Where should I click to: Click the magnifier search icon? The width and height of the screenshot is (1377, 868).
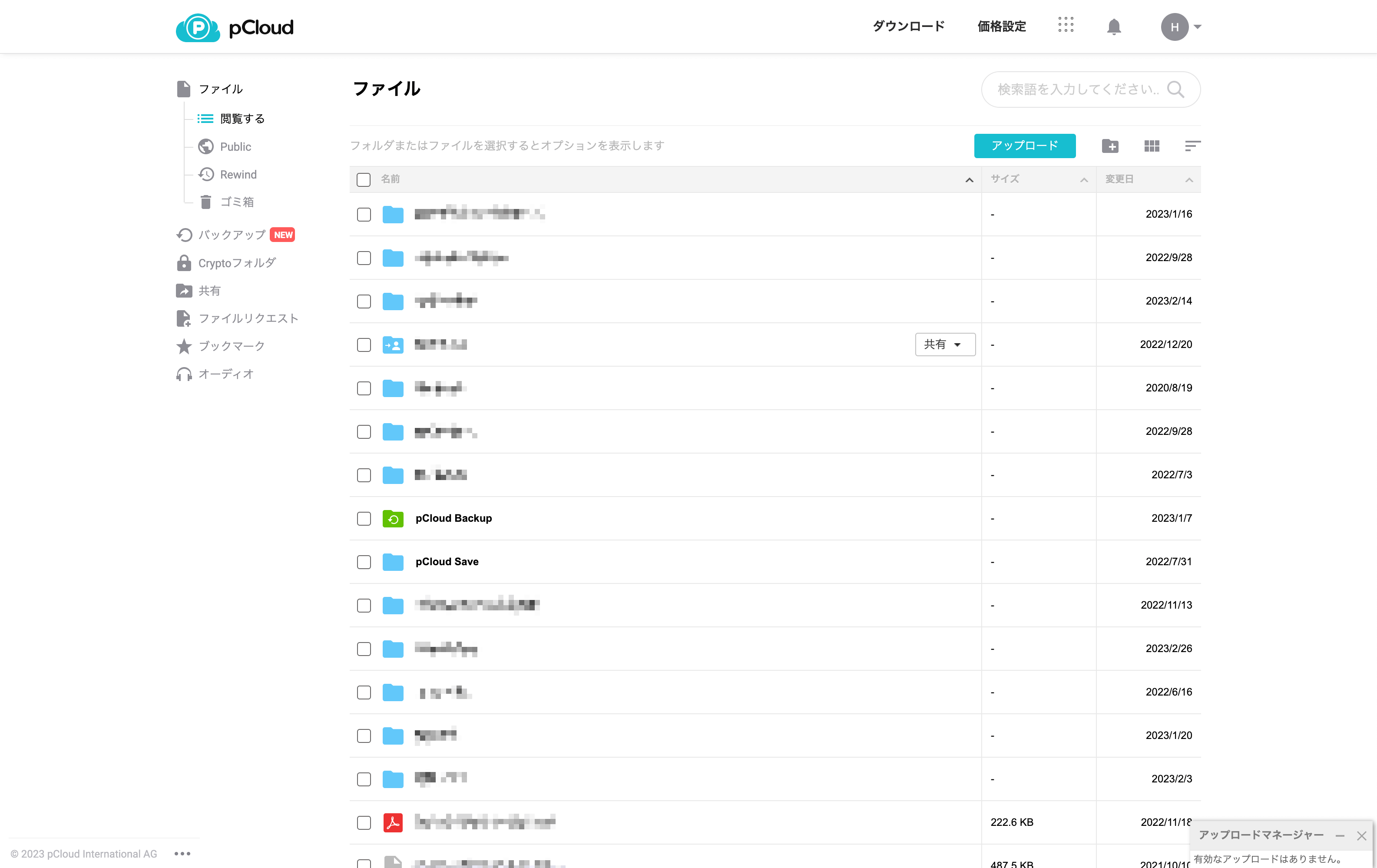1176,89
